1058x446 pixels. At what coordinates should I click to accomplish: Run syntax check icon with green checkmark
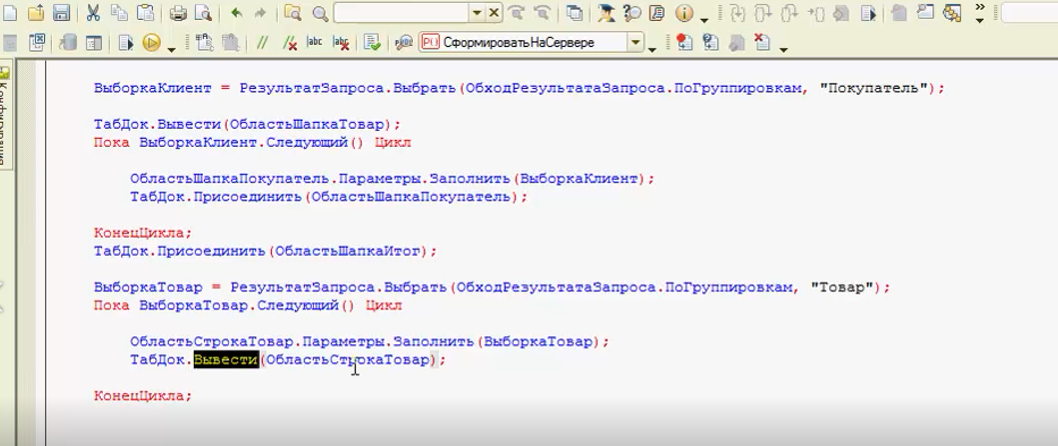click(x=372, y=43)
